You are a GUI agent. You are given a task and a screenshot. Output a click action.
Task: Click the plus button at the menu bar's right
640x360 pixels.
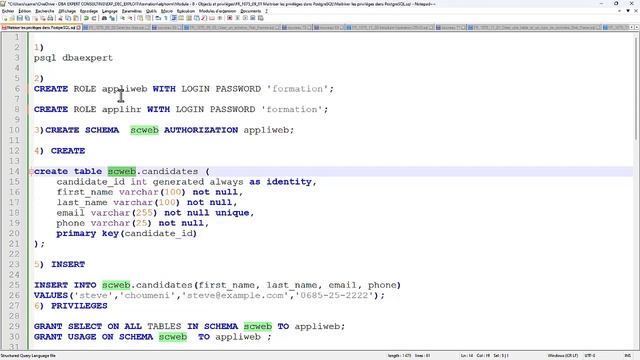tap(621, 11)
